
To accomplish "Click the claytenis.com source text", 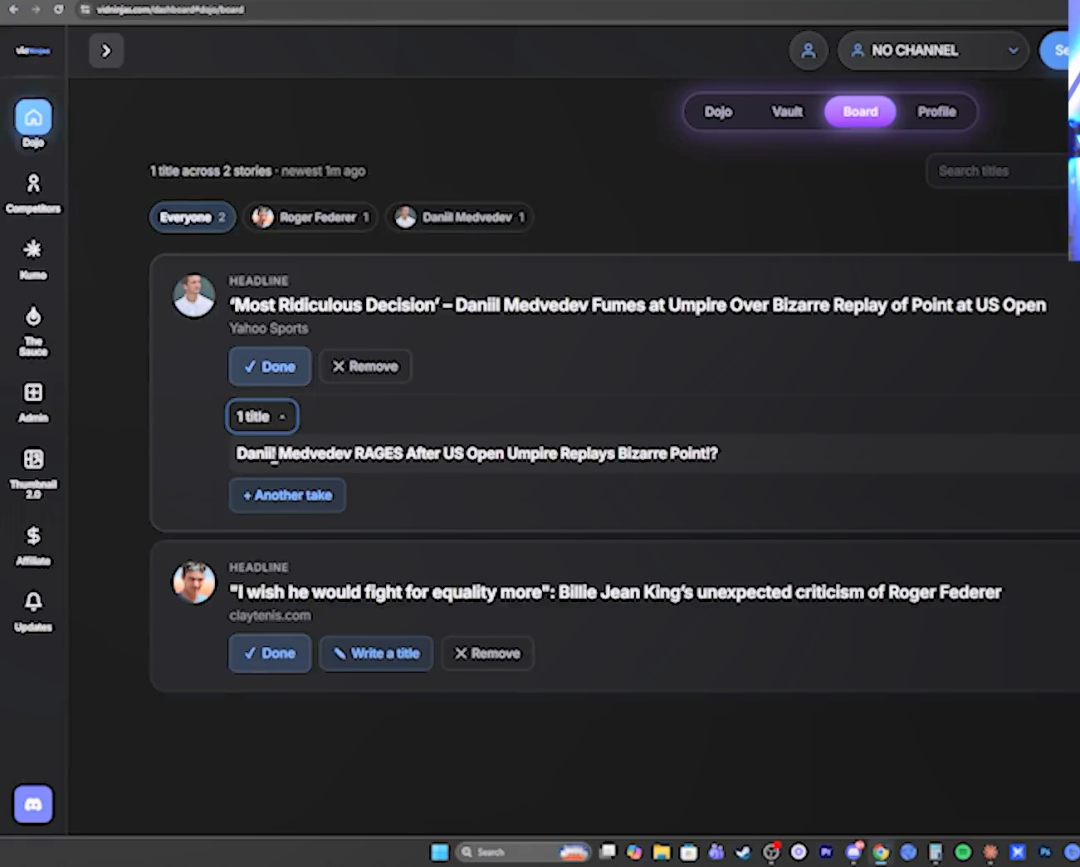I will 269,615.
